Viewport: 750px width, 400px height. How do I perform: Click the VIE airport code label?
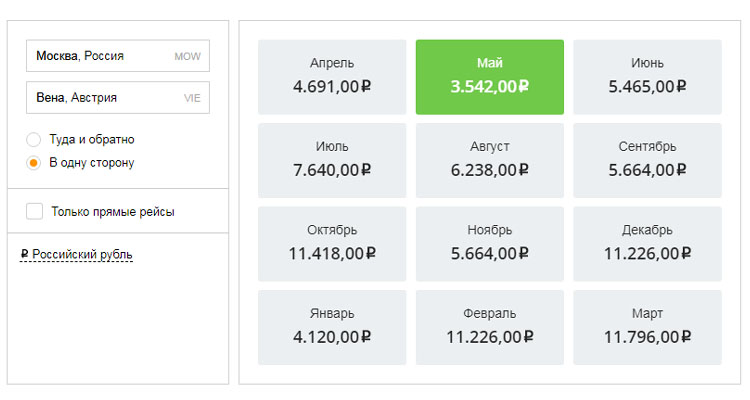[192, 99]
